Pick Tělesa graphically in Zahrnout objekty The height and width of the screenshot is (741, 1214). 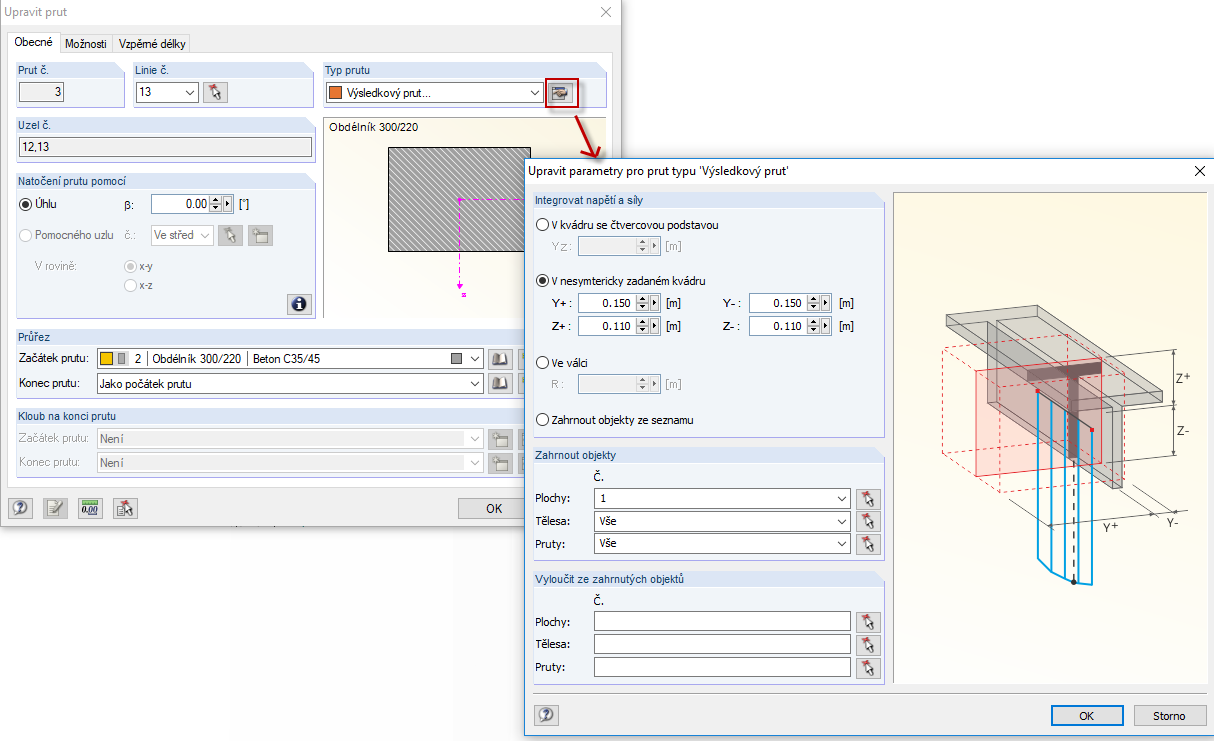(868, 521)
